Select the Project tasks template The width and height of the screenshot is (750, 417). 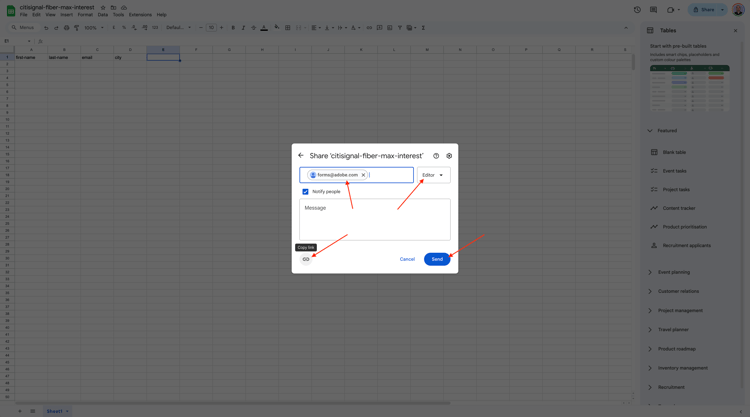[x=676, y=190]
